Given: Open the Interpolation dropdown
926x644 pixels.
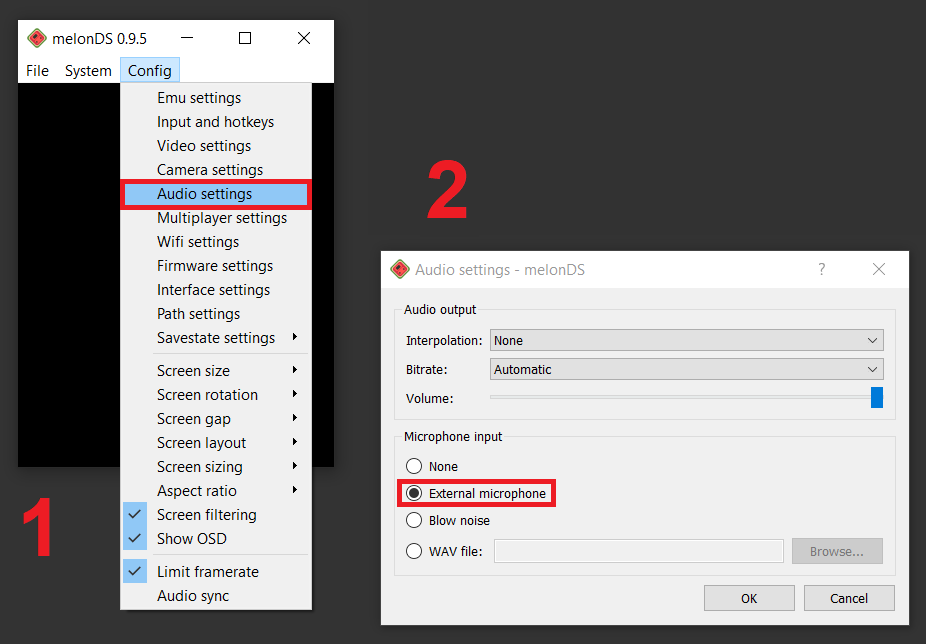Looking at the screenshot, I should 686,341.
